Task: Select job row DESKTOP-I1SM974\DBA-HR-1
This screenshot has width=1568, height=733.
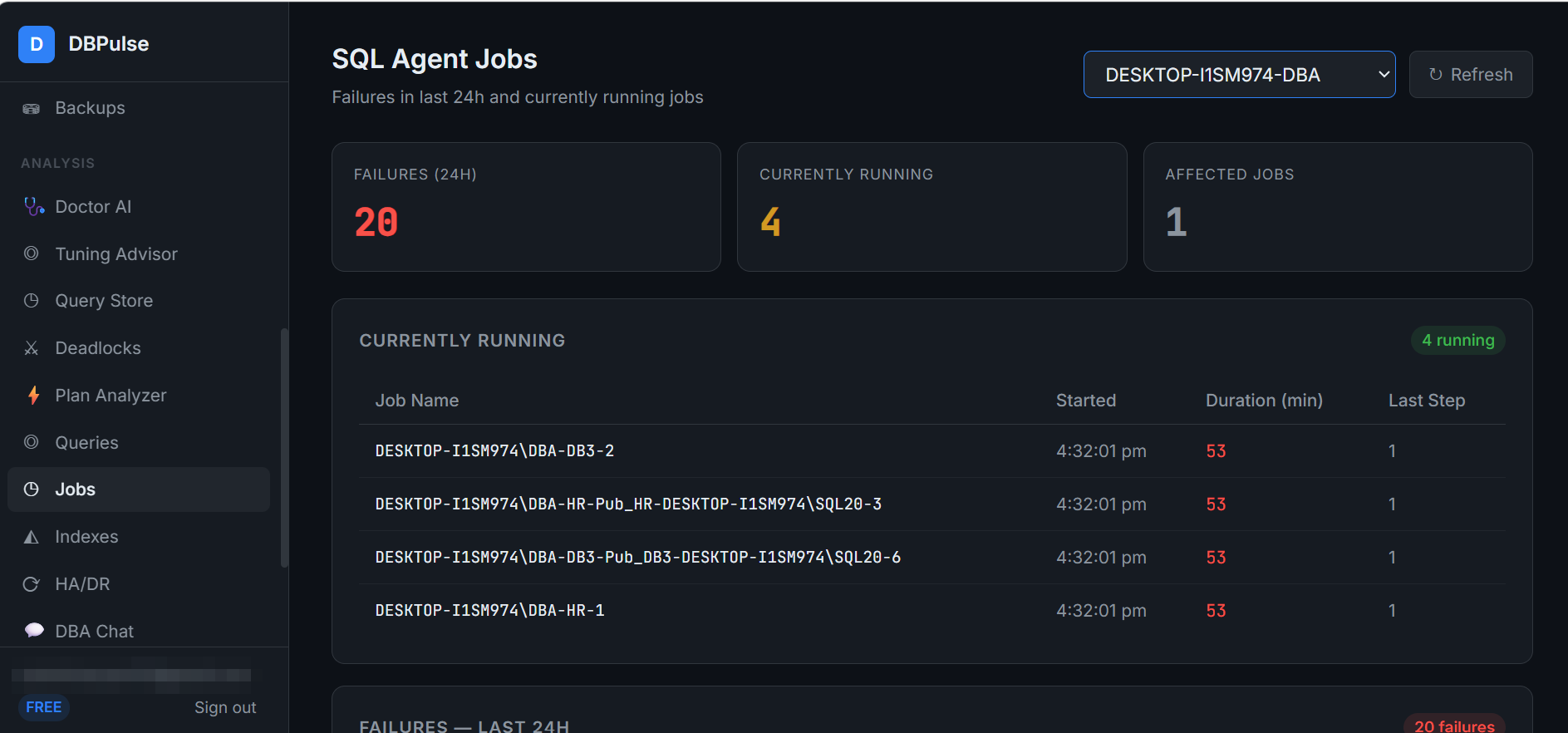Action: (932, 611)
